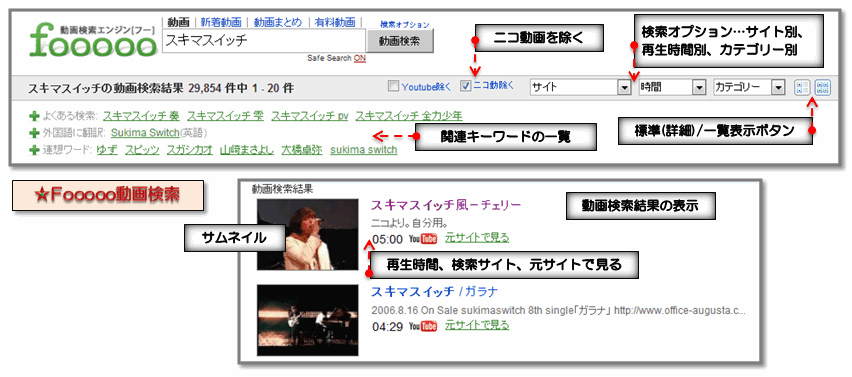Click 元サイトで見る on the 04:29 result
The image size is (852, 377).
pyautogui.click(x=477, y=325)
